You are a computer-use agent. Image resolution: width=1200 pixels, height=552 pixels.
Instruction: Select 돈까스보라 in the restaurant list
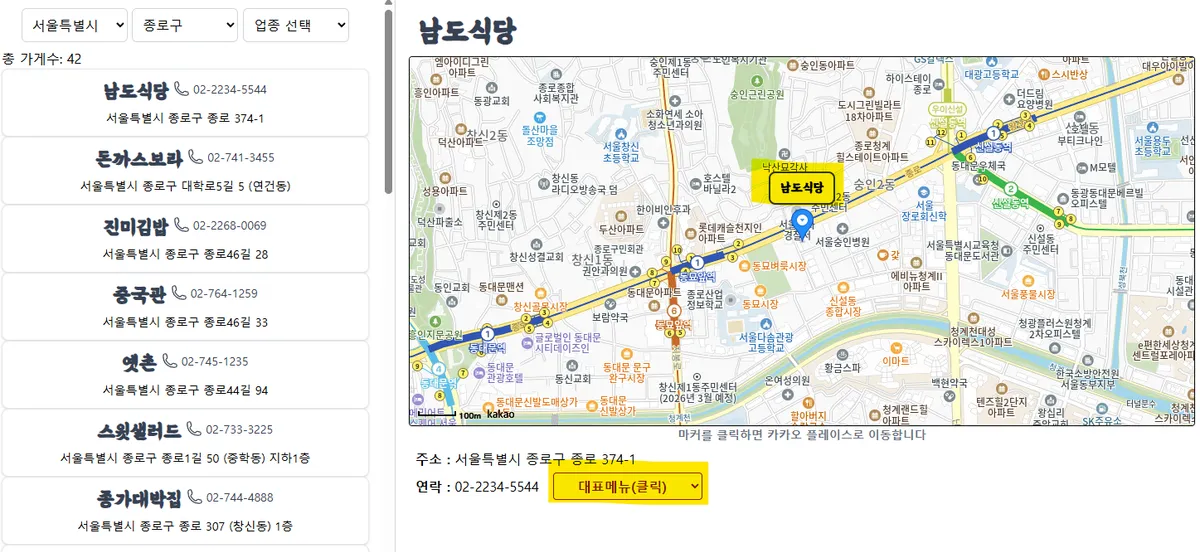click(186, 170)
